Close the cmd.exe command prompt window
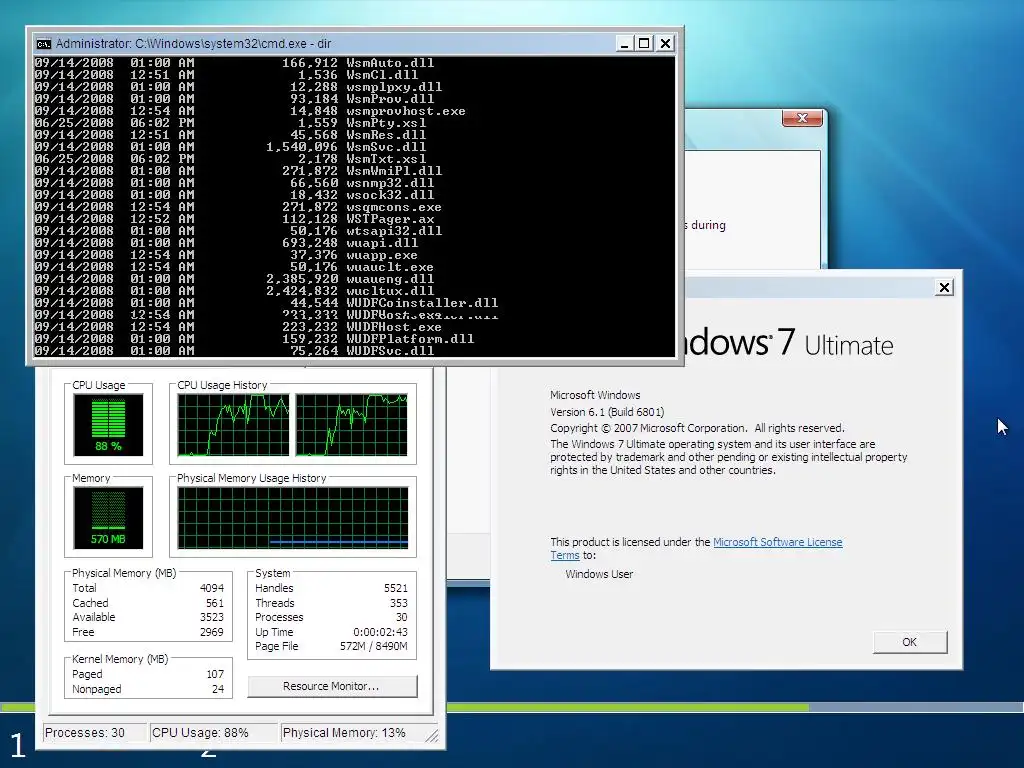1024x768 pixels. [x=665, y=44]
